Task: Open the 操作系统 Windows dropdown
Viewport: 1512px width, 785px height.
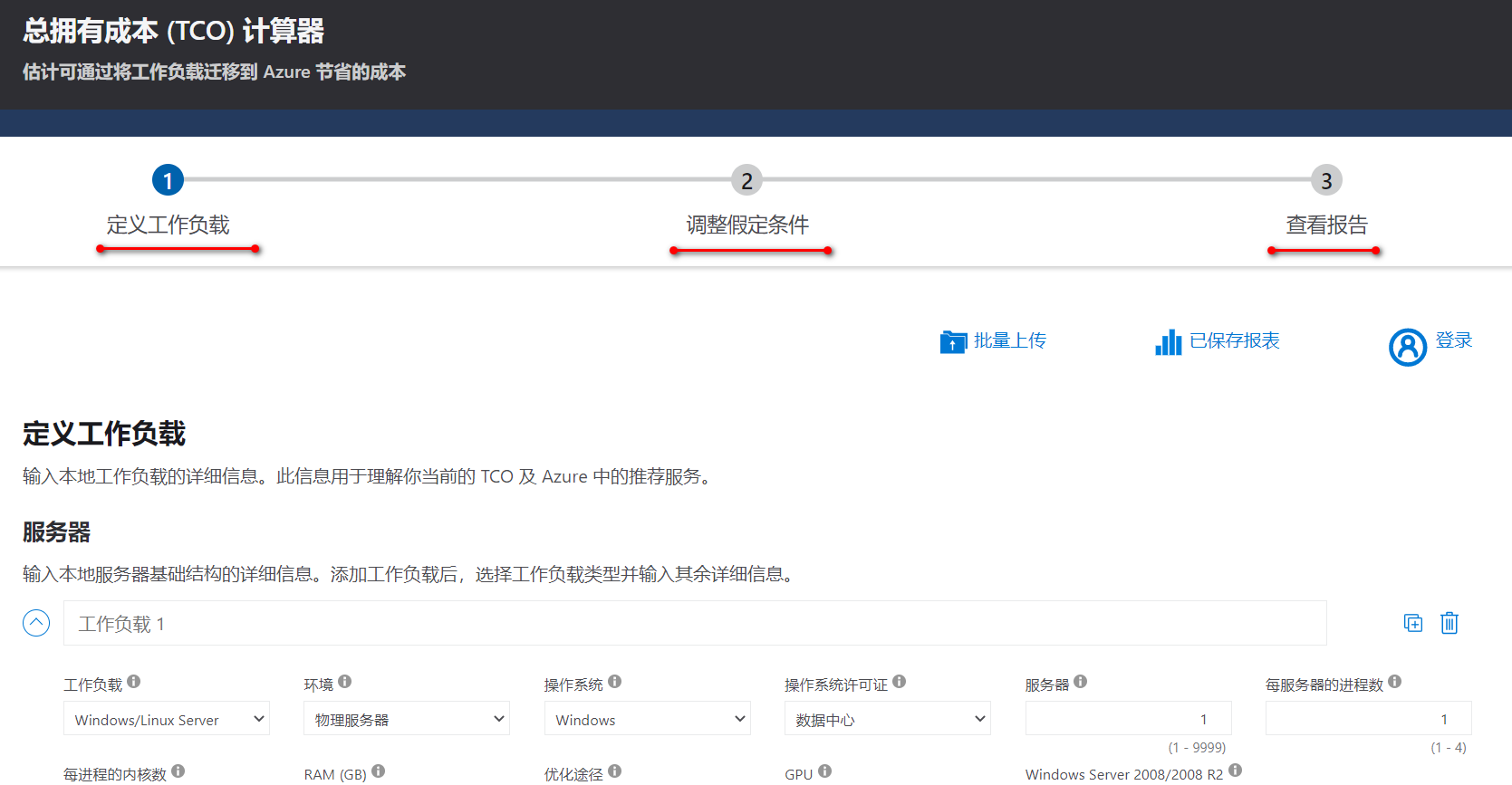Action: pos(648,719)
